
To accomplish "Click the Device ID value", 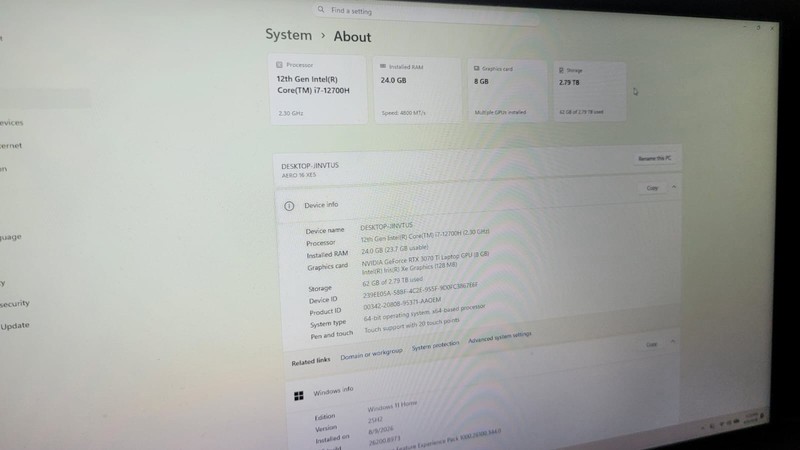I will tap(420, 289).
